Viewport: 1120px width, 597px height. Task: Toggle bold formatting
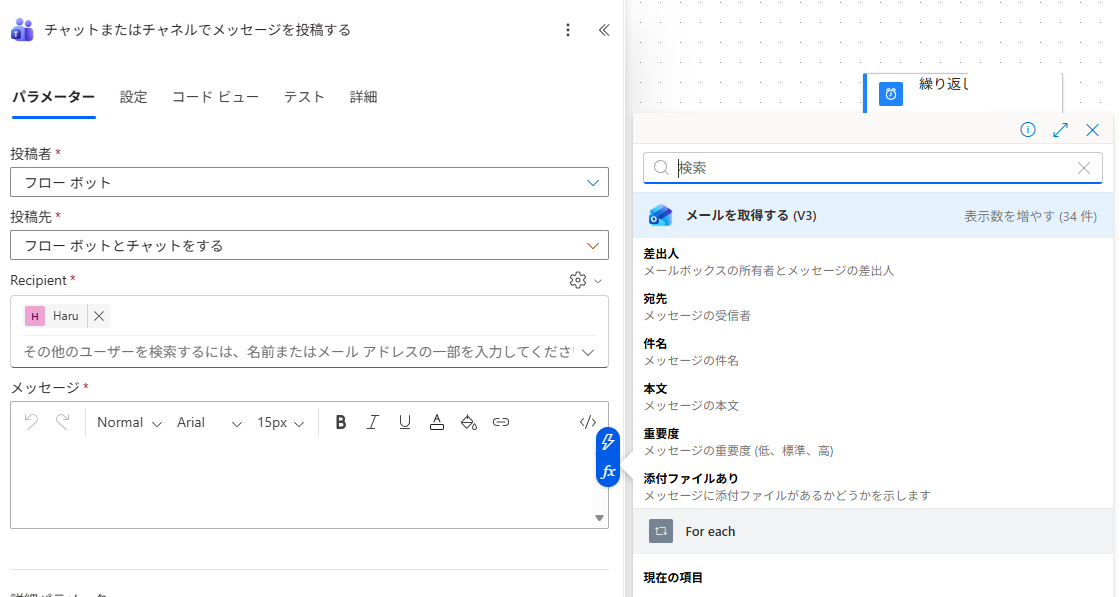click(341, 423)
